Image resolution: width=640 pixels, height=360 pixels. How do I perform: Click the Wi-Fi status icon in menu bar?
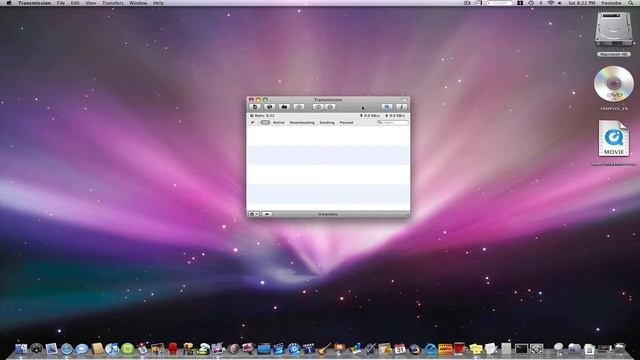coord(551,3)
